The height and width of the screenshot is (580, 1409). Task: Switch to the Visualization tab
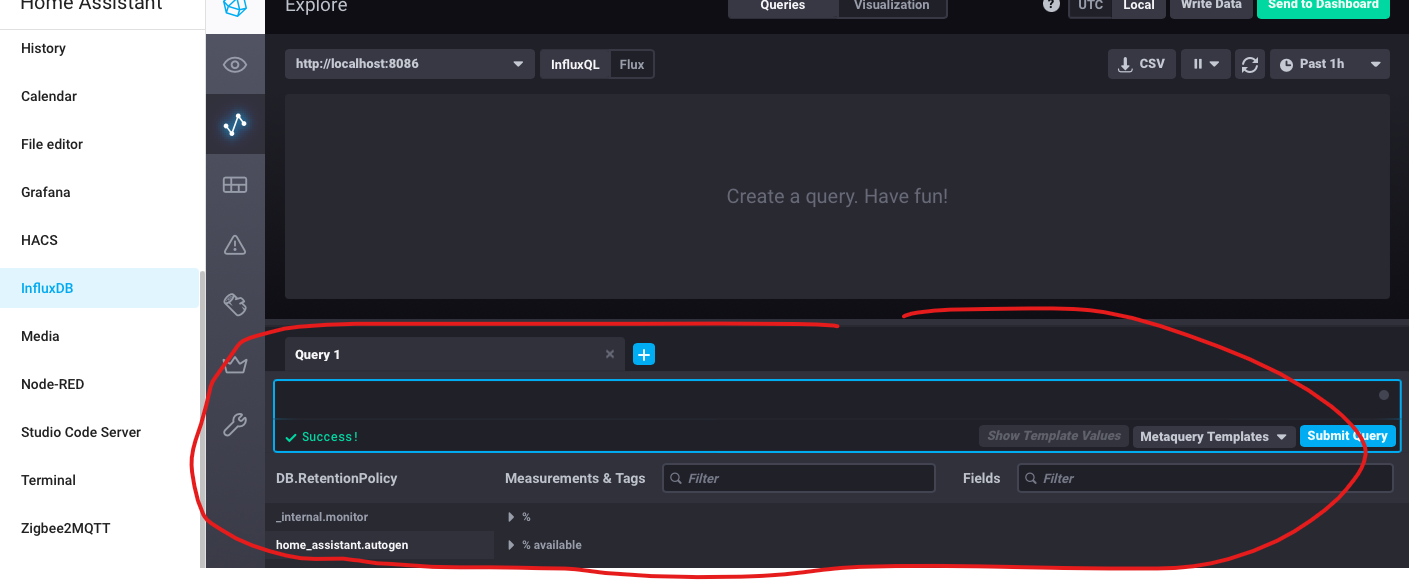(892, 6)
